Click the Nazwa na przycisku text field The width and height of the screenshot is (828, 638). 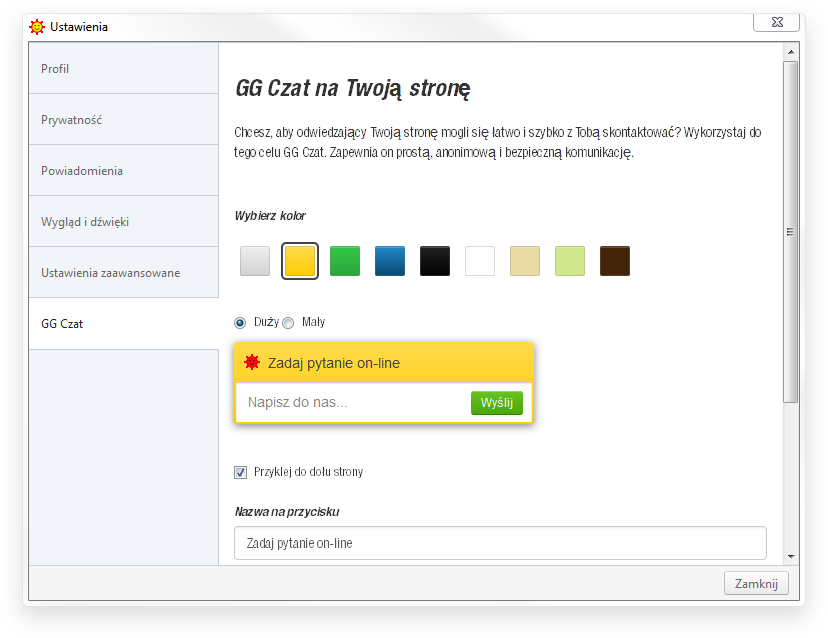(x=500, y=543)
